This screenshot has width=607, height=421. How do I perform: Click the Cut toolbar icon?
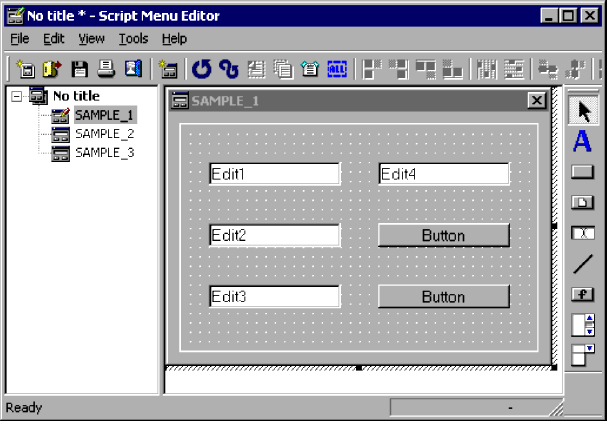[x=256, y=69]
